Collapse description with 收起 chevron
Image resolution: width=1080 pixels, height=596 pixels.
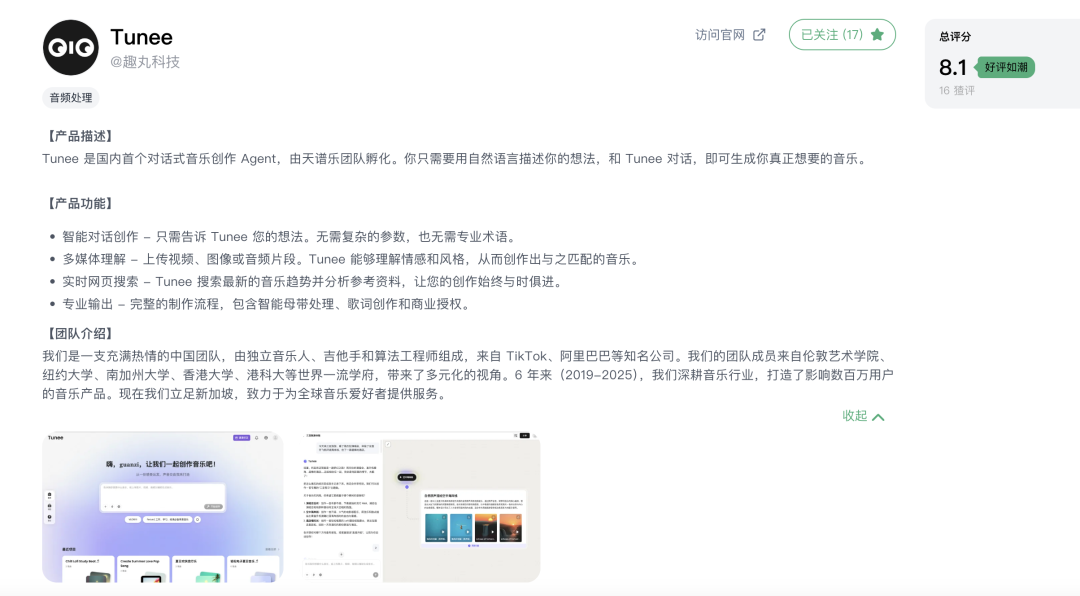click(864, 416)
